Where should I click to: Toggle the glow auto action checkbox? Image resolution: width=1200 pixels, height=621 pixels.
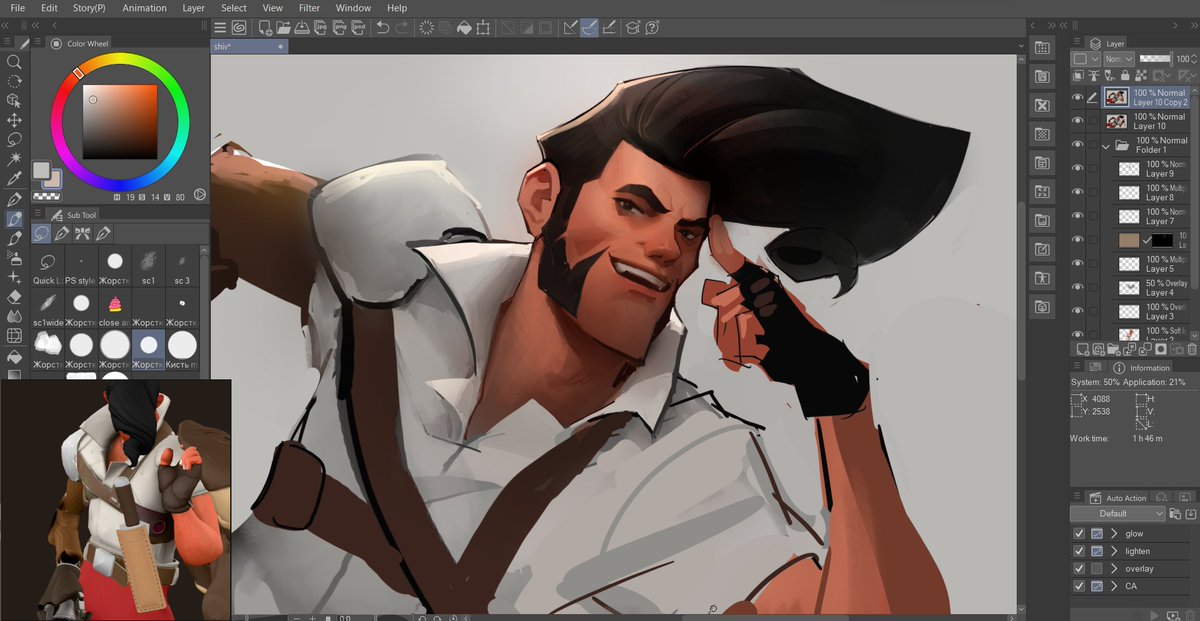point(1078,534)
